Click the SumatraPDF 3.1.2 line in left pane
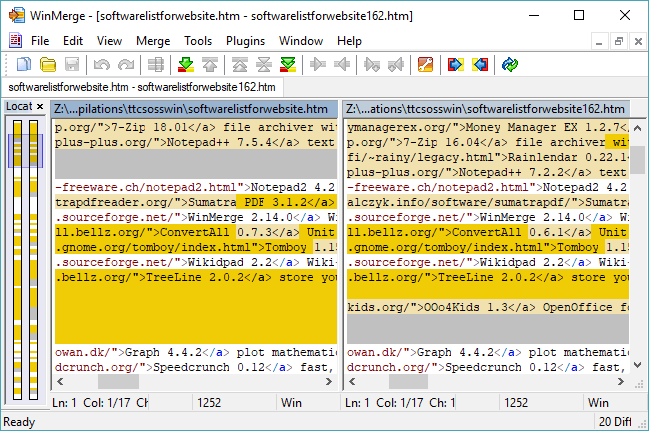Image resolution: width=649 pixels, height=431 pixels. (195, 202)
